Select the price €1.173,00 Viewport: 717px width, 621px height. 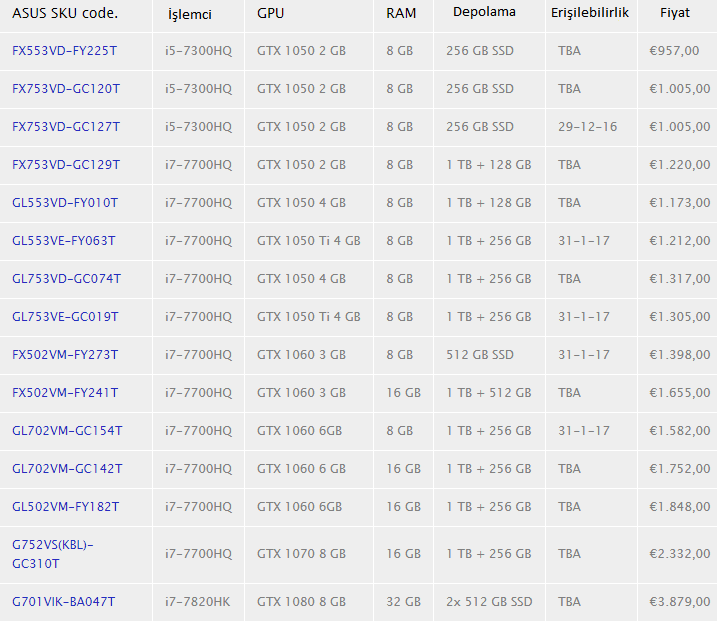coord(680,203)
